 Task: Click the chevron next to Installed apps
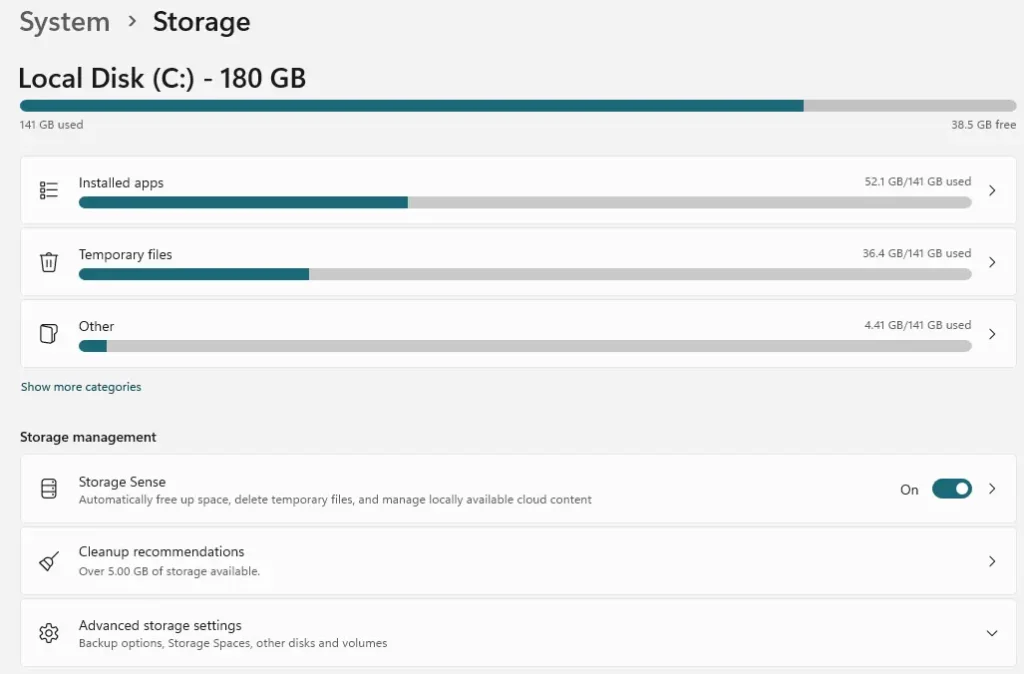(991, 189)
